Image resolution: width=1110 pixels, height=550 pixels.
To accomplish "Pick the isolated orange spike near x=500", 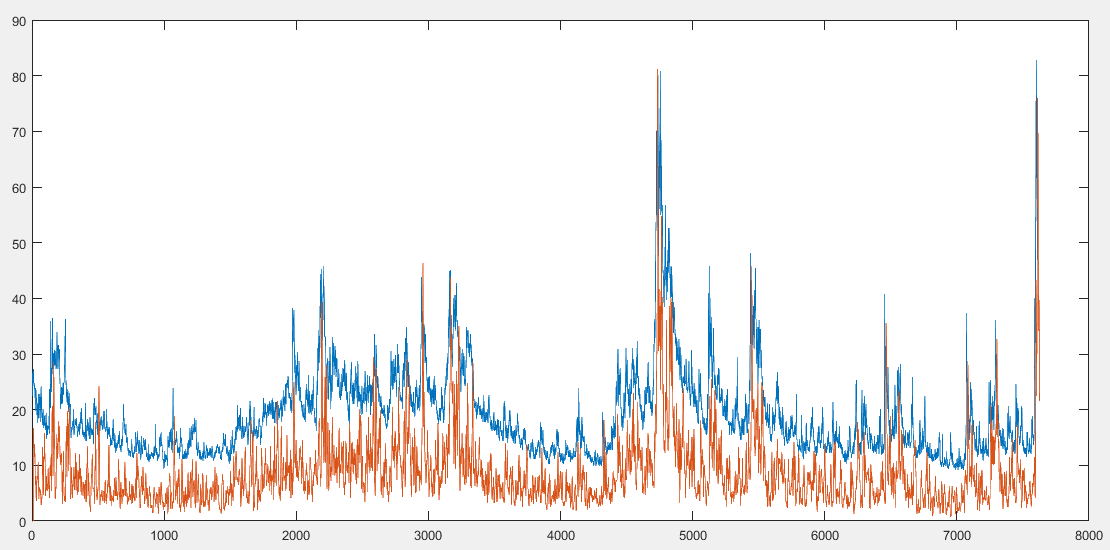I will [99, 389].
